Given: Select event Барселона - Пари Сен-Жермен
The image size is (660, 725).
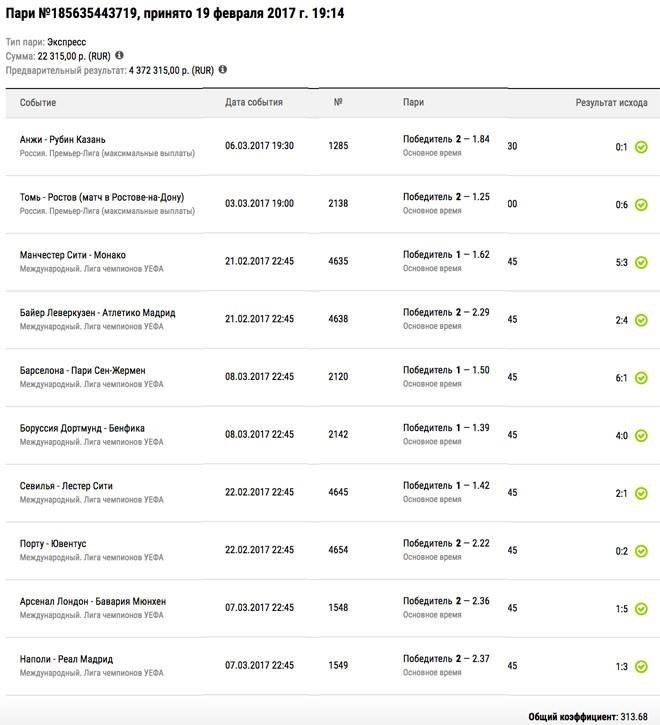Looking at the screenshot, I should [82, 370].
